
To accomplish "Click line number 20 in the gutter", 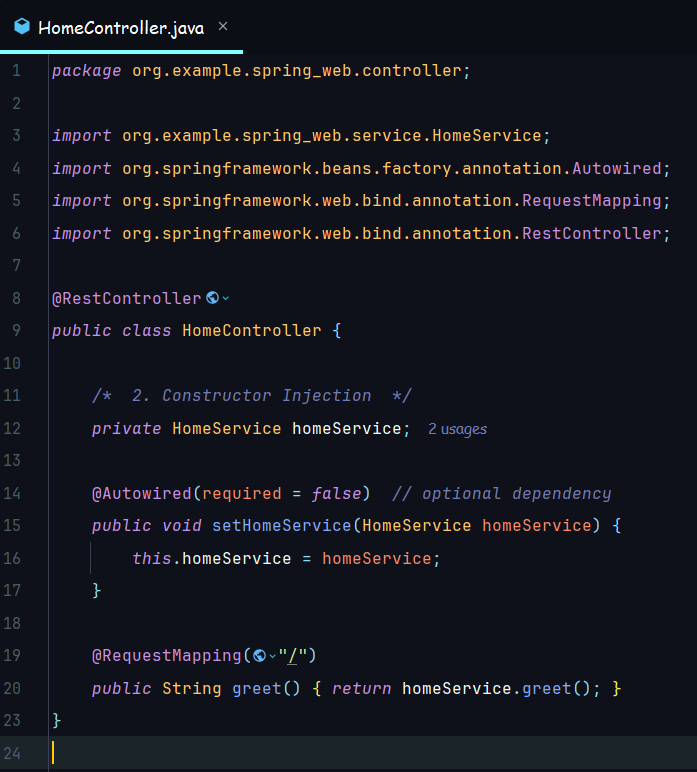I will [12, 688].
